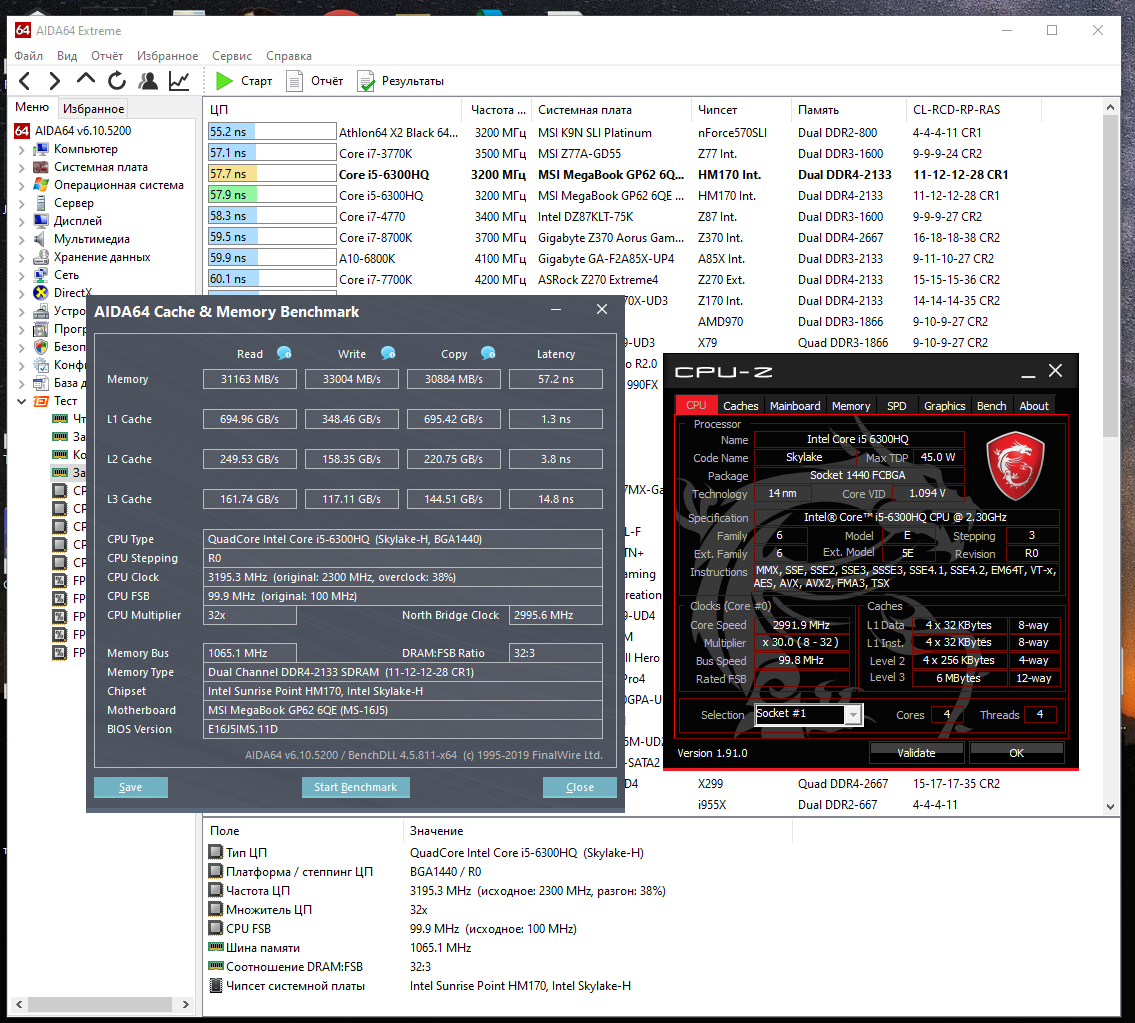Open the About tab in CPU-Z

tap(1034, 405)
